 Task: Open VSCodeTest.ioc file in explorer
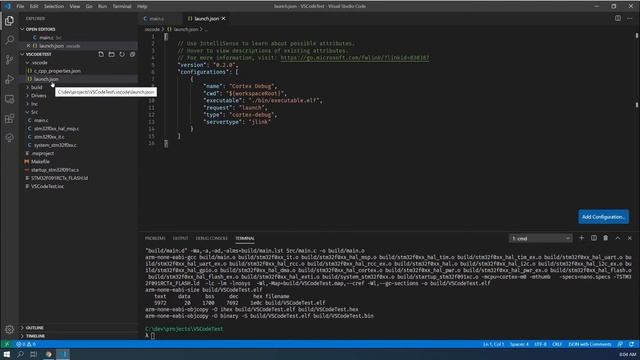point(47,186)
